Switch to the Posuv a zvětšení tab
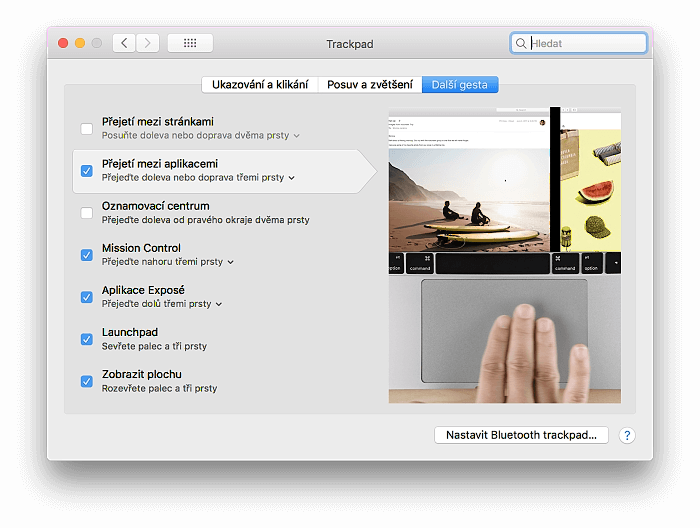Screen dimensions: 700x528 coord(370,84)
